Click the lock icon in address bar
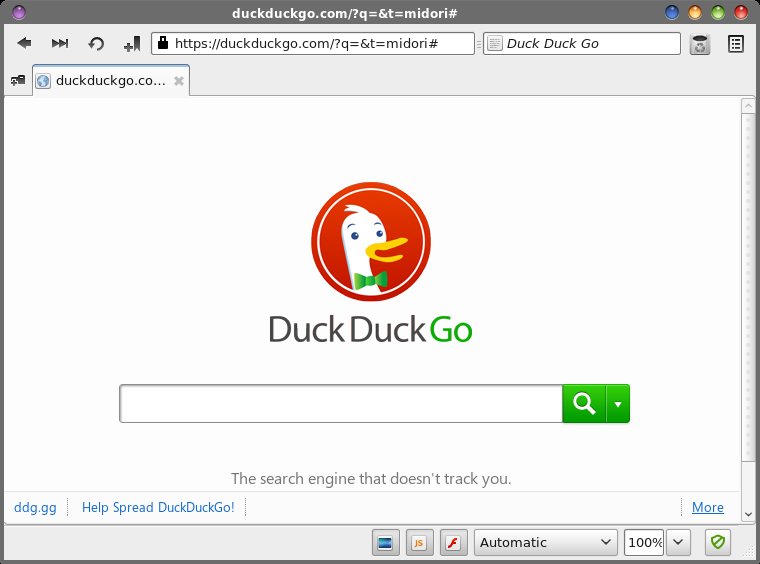The width and height of the screenshot is (760, 564). (163, 43)
